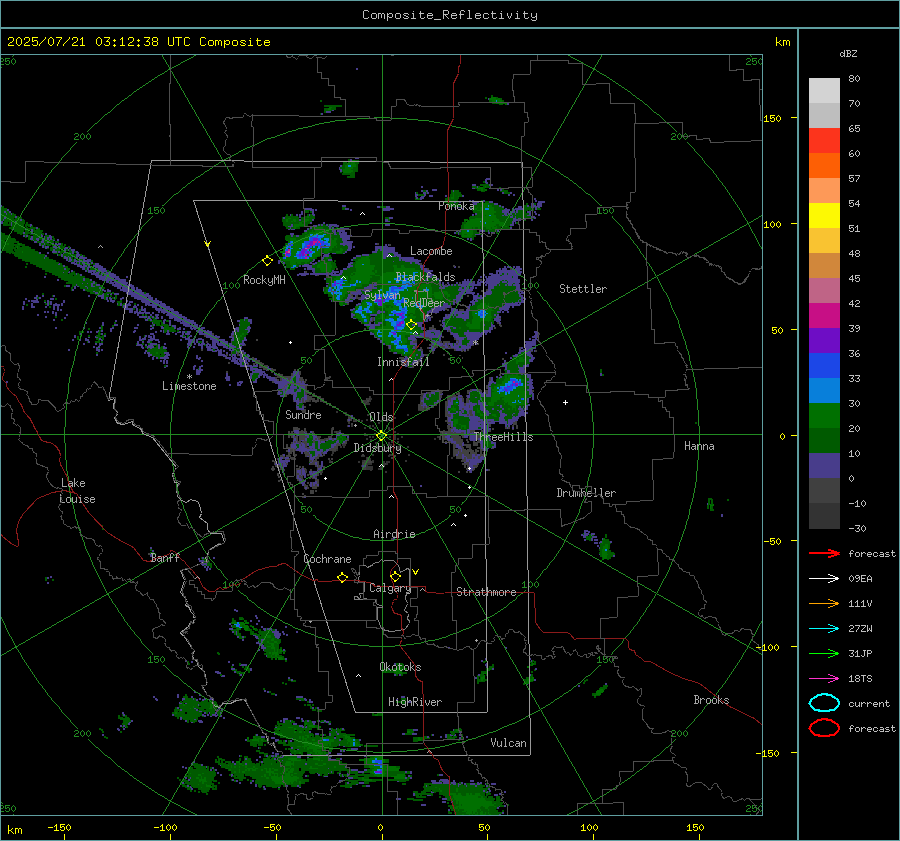This screenshot has height=841, width=900.
Task: Select the ThreeHills label
Action: tap(503, 437)
